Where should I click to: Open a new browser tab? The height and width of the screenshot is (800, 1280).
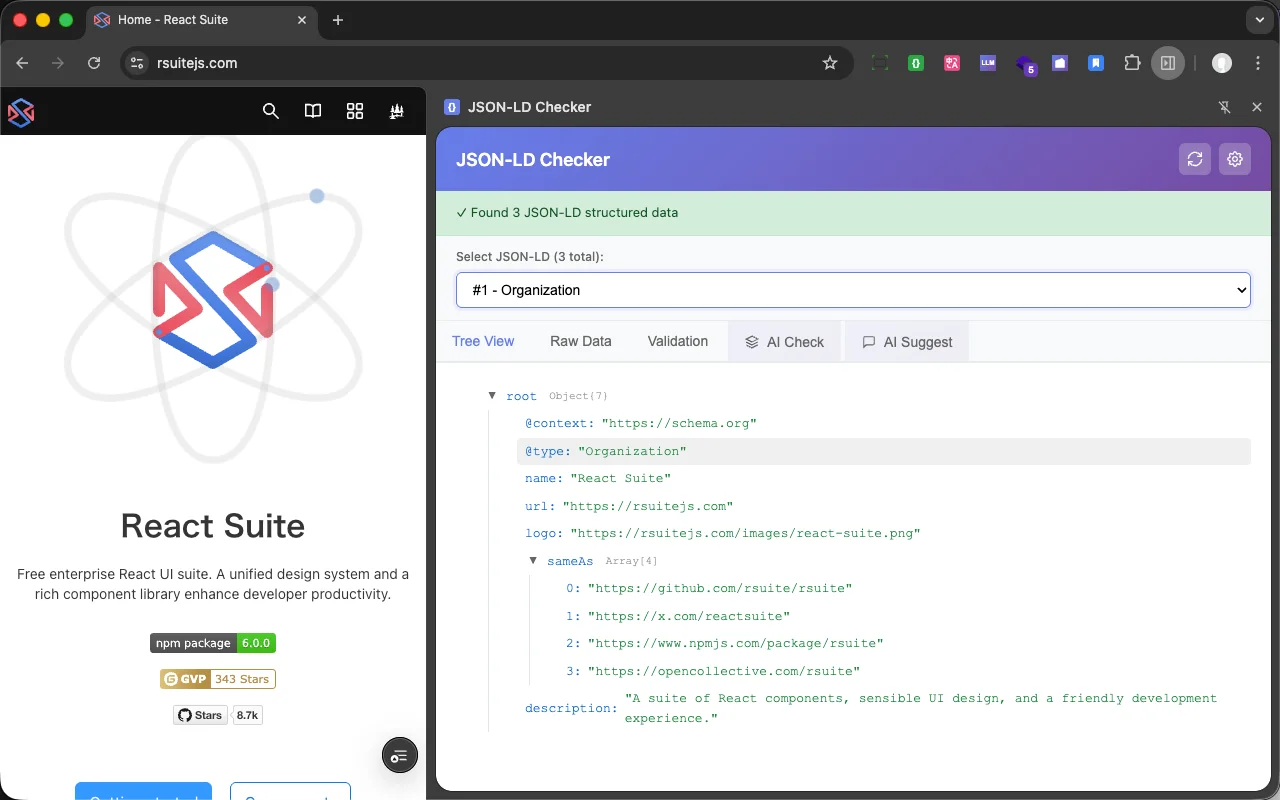tap(338, 20)
